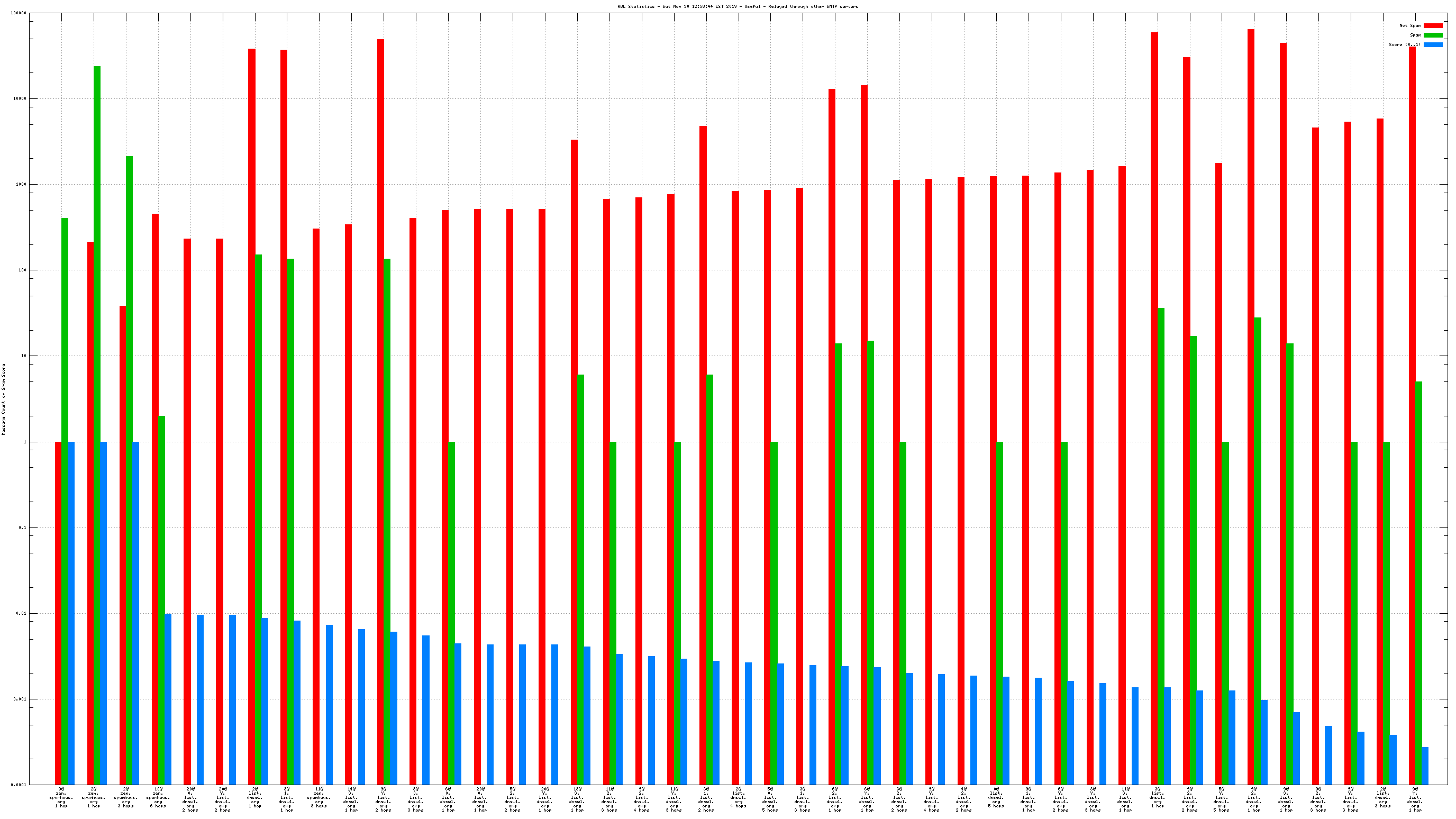Click the rightmost blue Score bar
Screen dimensions: 1456x819
pos(1425,766)
